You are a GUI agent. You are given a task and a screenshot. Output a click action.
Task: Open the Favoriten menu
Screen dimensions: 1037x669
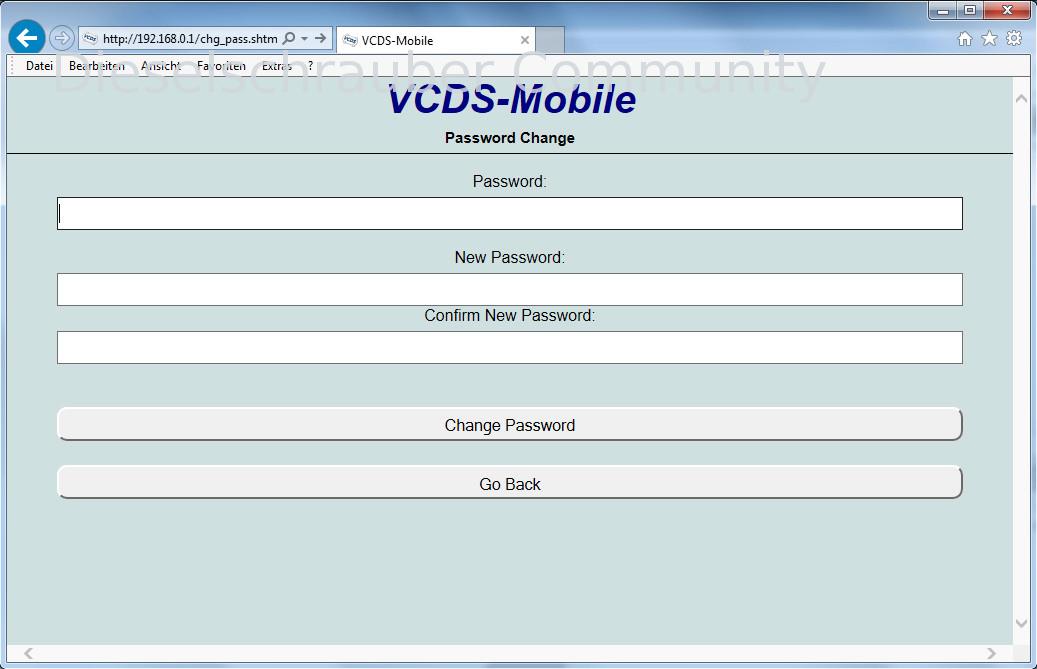pos(222,65)
